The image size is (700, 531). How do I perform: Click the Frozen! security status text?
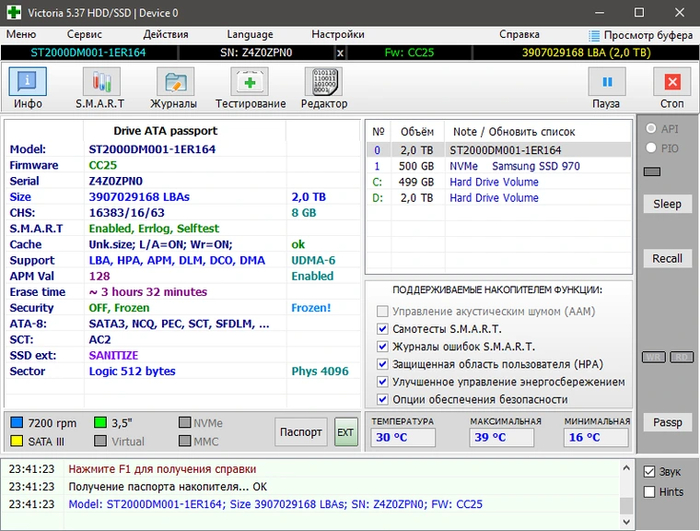[311, 308]
